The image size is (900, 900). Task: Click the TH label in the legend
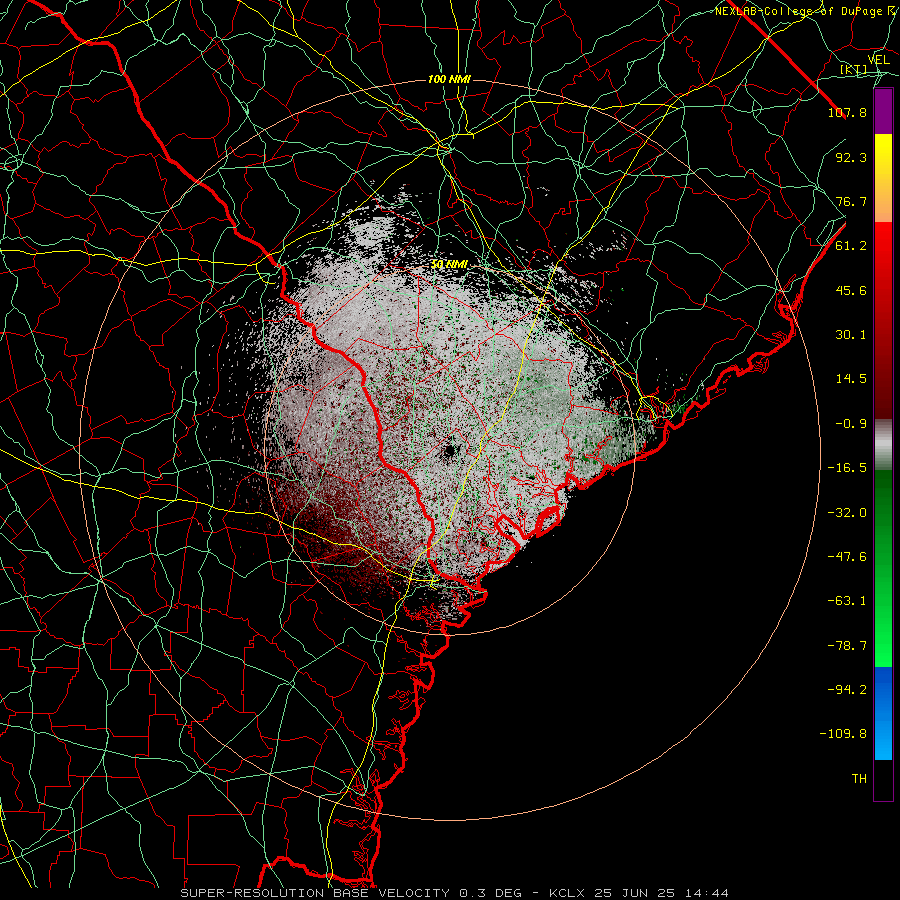click(859, 779)
